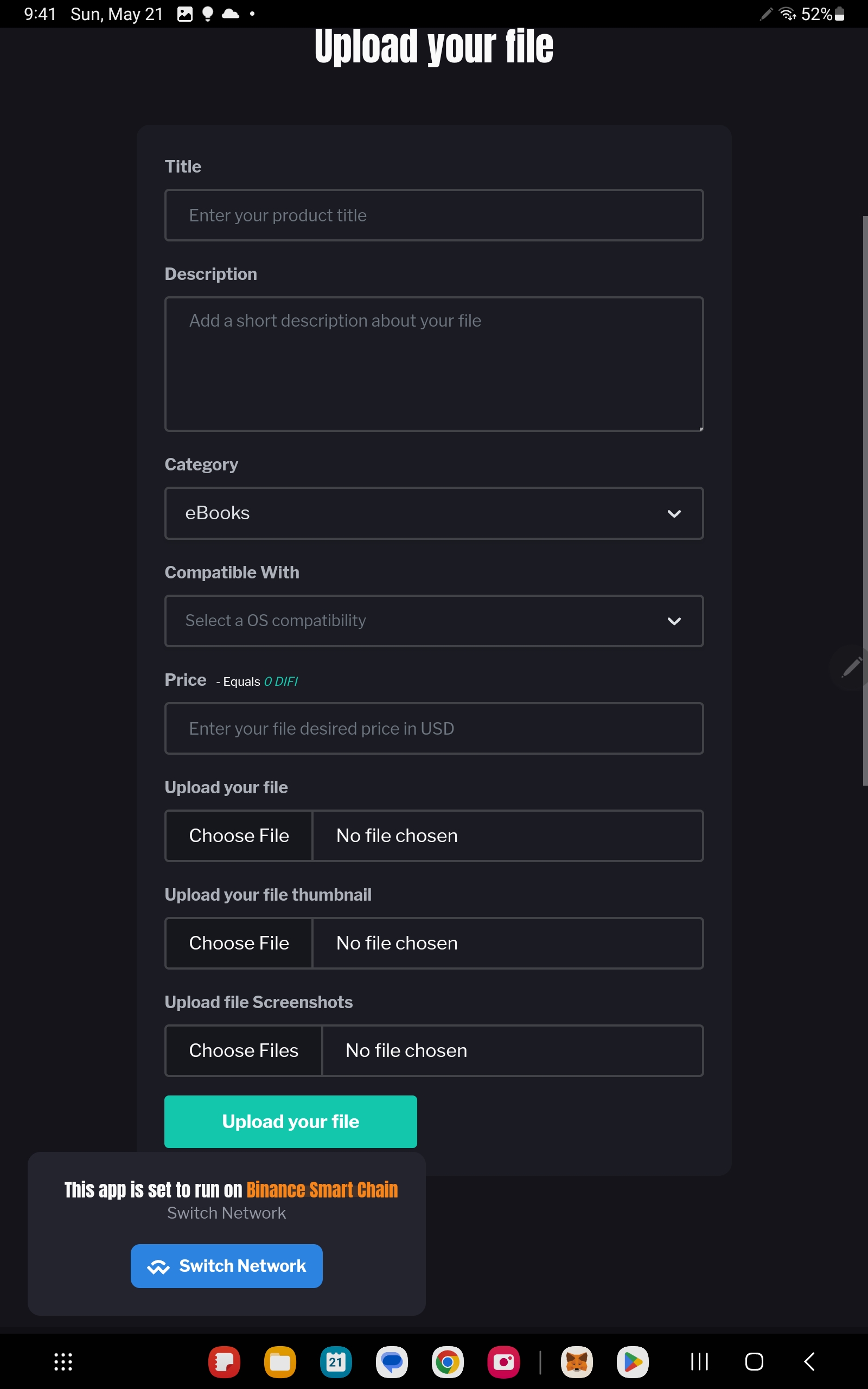Click the Upload your file submit button
868x1389 pixels.
coord(290,1121)
